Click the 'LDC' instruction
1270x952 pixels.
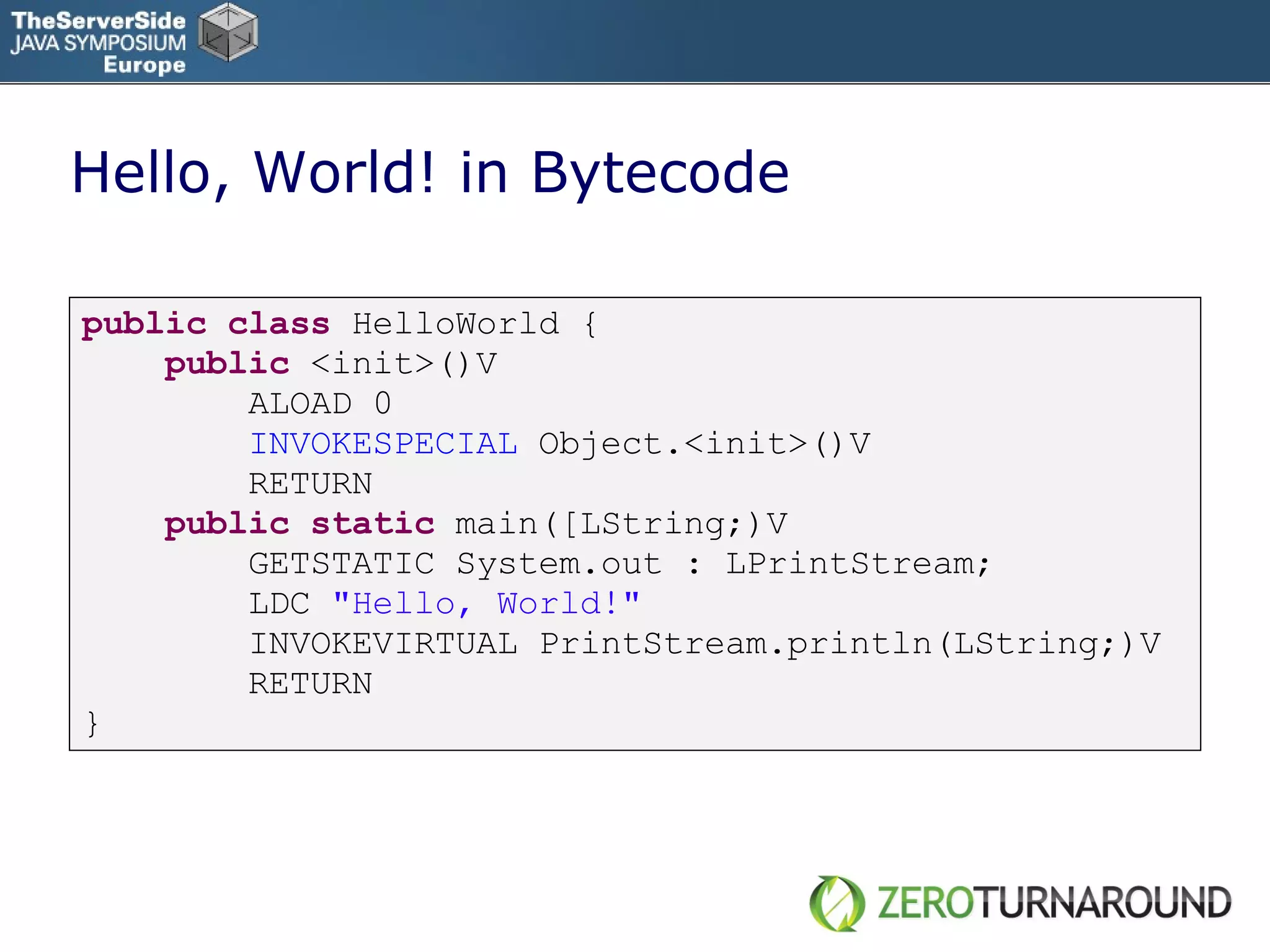click(279, 604)
